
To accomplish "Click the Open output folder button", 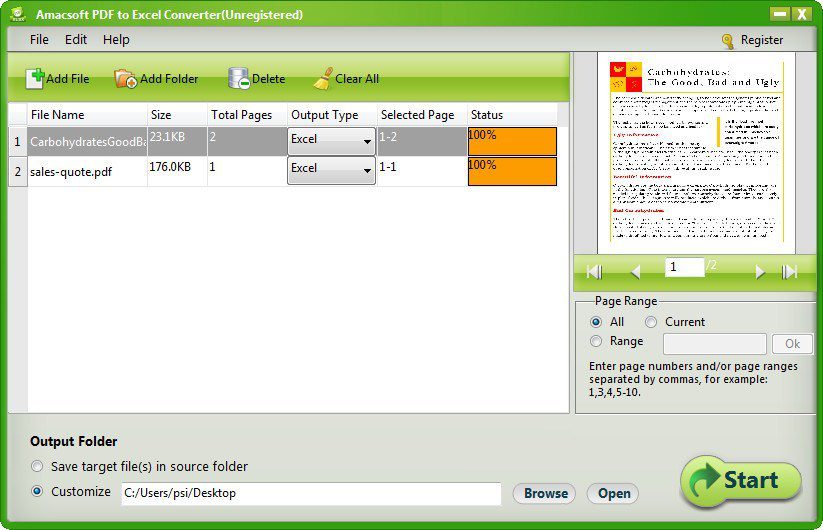I will pyautogui.click(x=613, y=493).
